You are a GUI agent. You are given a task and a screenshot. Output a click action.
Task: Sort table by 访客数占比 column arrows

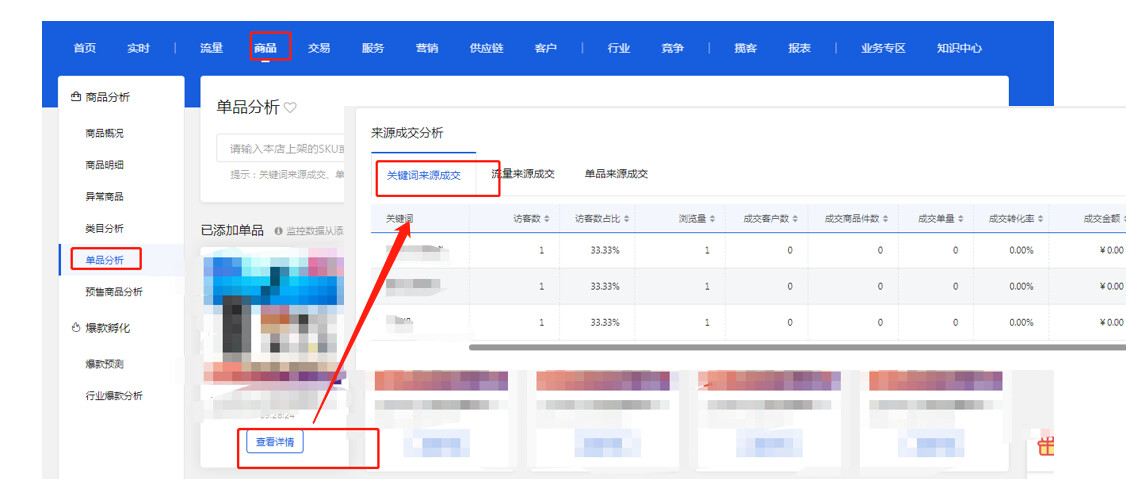pos(626,219)
